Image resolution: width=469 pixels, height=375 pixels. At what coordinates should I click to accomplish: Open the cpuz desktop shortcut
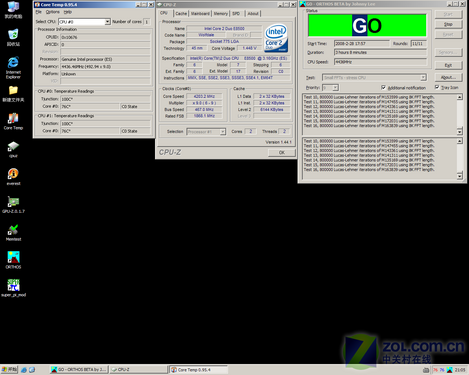13,149
